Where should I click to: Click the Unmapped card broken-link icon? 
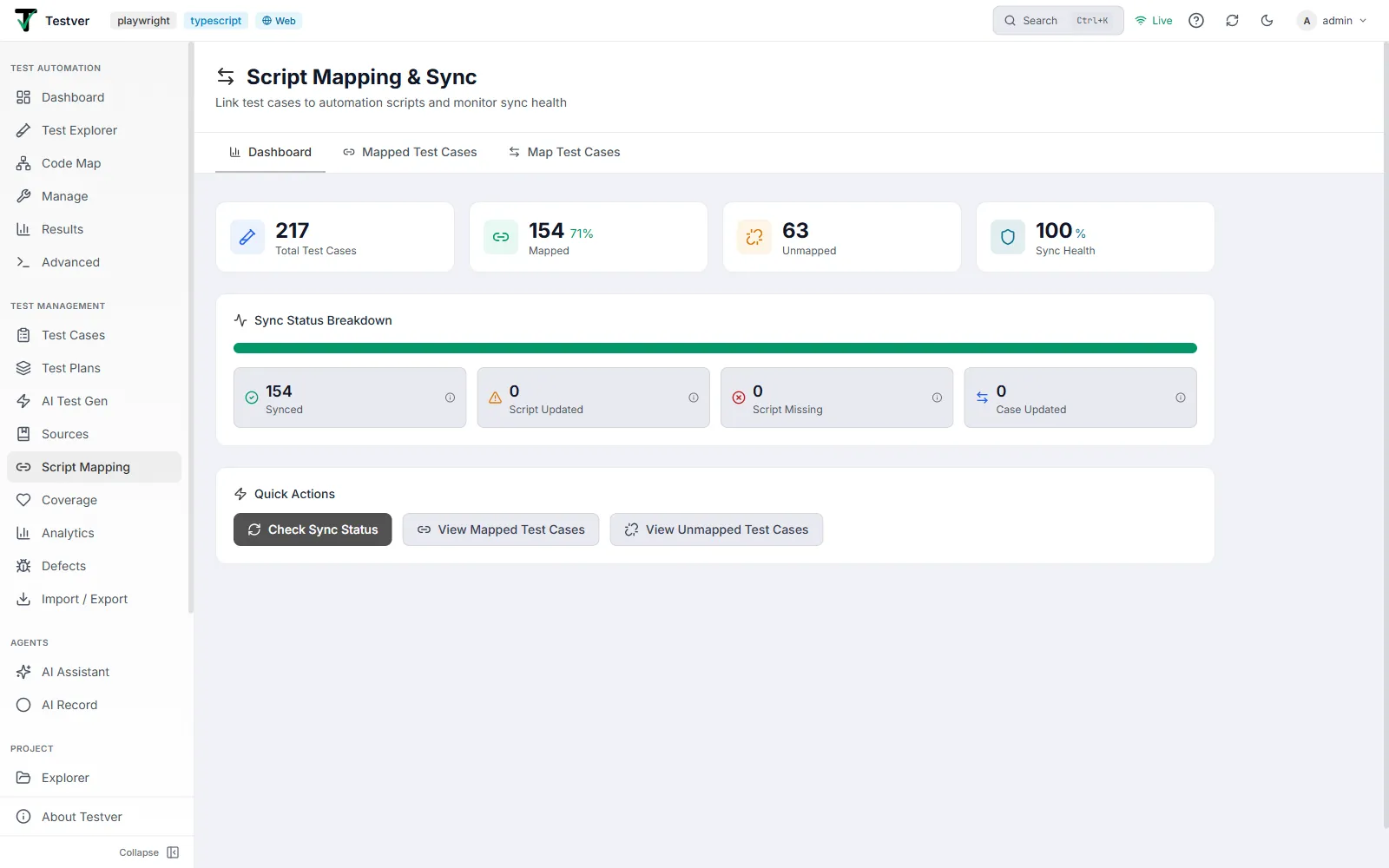[754, 237]
